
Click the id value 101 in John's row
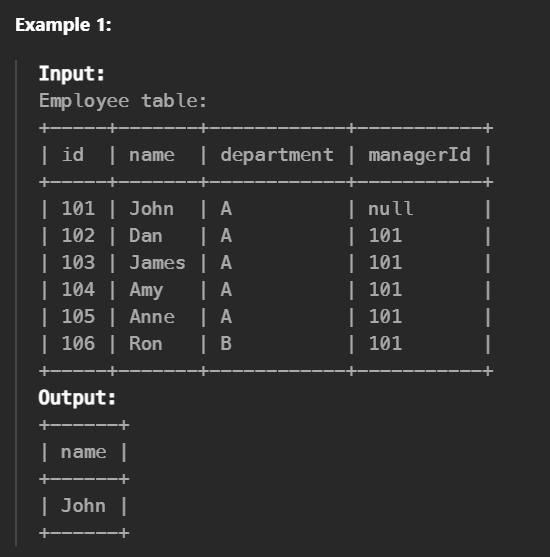[x=78, y=209]
